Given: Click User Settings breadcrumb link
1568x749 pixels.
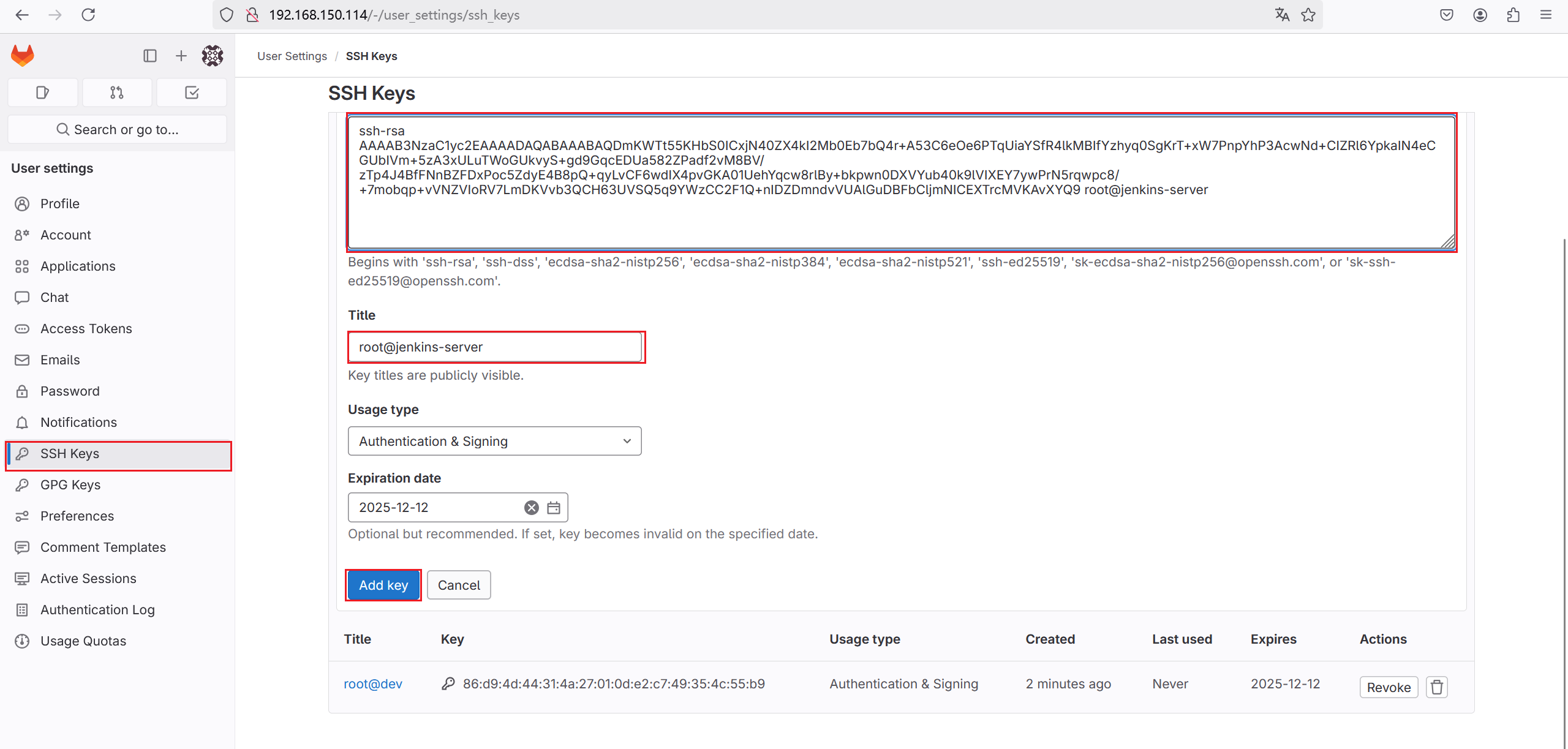Looking at the screenshot, I should 292,56.
